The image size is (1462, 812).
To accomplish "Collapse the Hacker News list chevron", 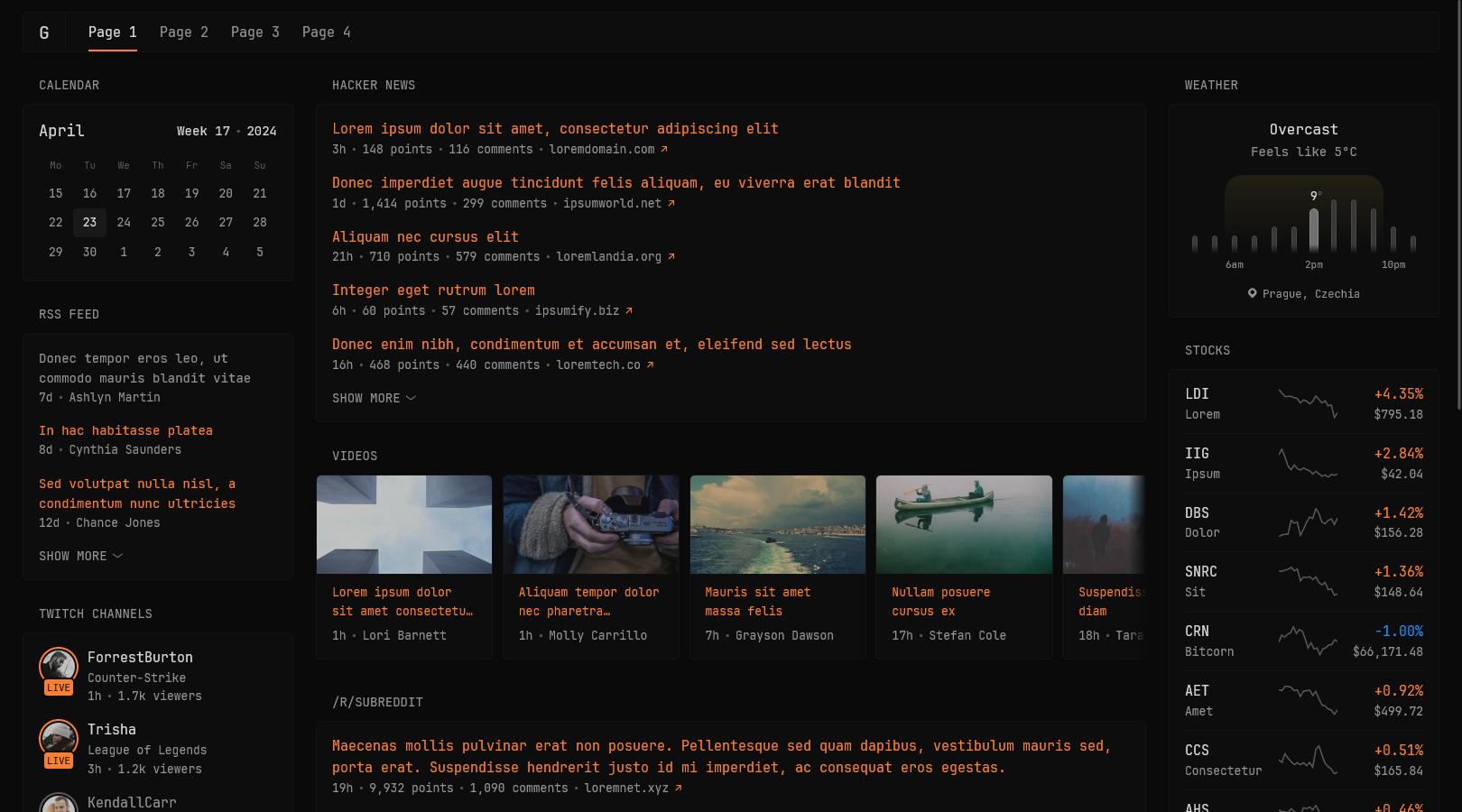I will pos(411,398).
